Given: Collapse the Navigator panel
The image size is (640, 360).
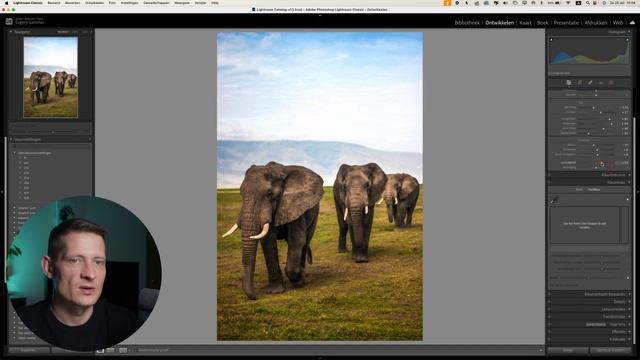Looking at the screenshot, I should click(11, 32).
